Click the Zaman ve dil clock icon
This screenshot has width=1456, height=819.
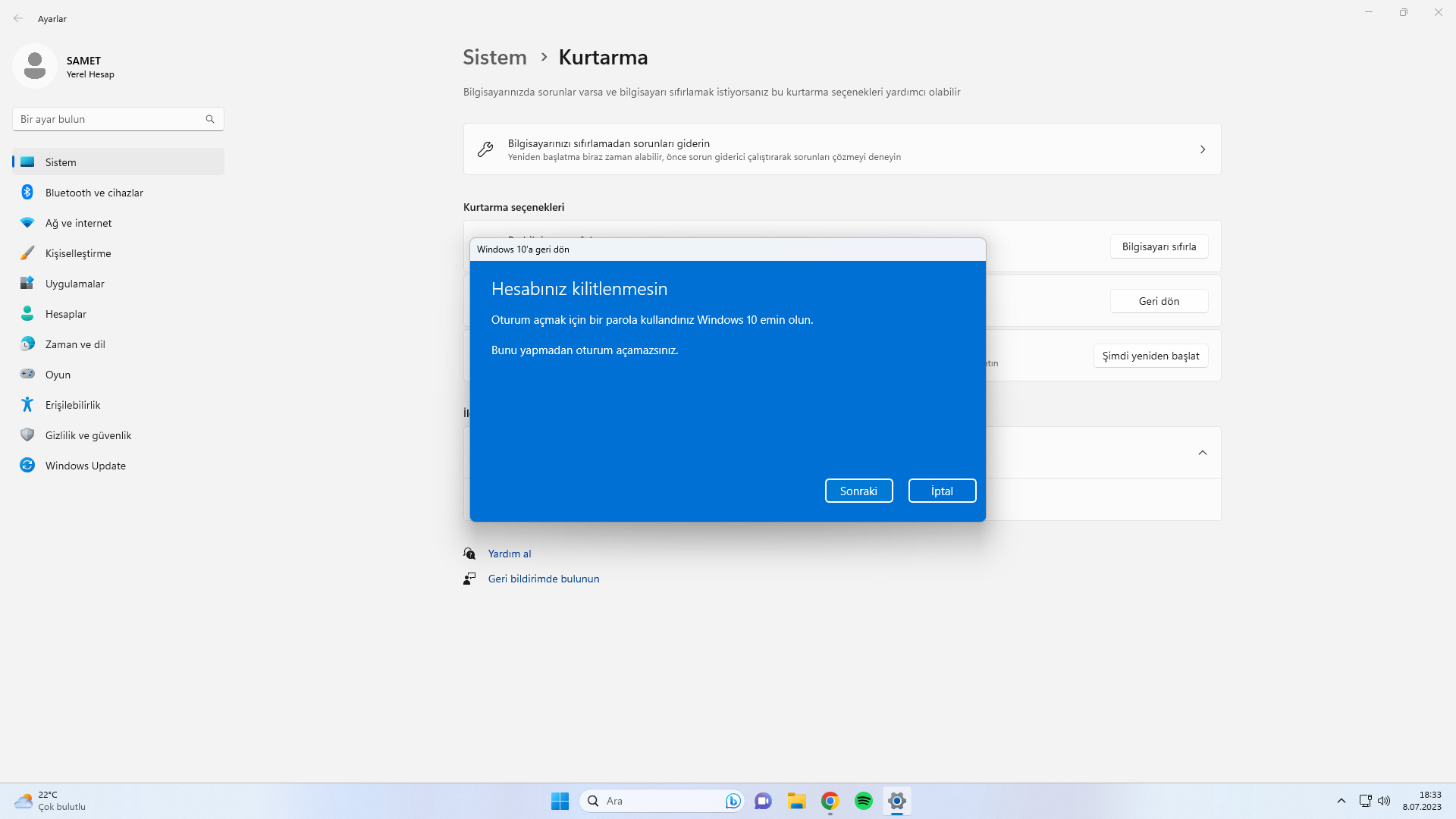27,344
